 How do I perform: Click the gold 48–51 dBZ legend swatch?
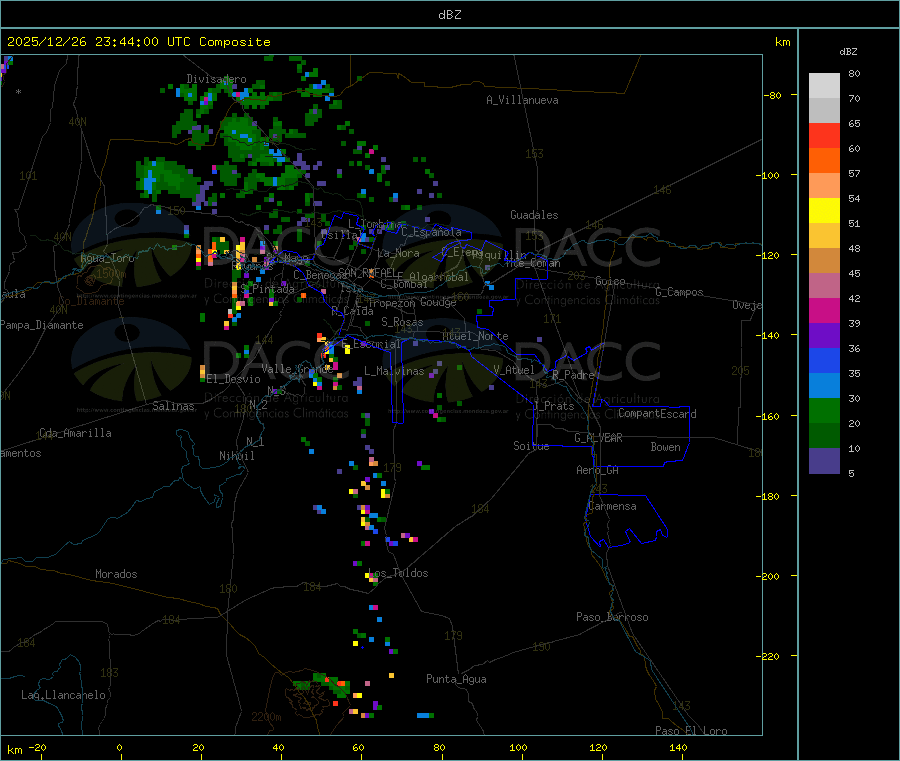(824, 236)
